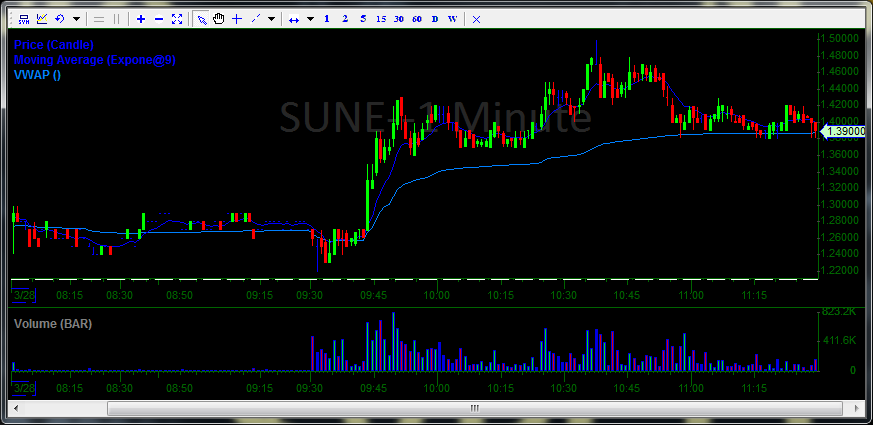Switch to the 2 minute timeframe
The width and height of the screenshot is (873, 425).
tap(345, 19)
